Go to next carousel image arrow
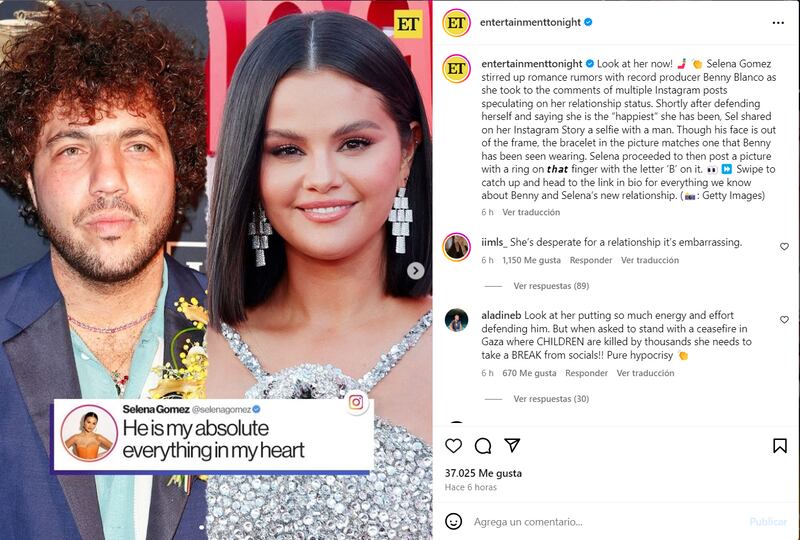The width and height of the screenshot is (800, 540). [x=415, y=271]
